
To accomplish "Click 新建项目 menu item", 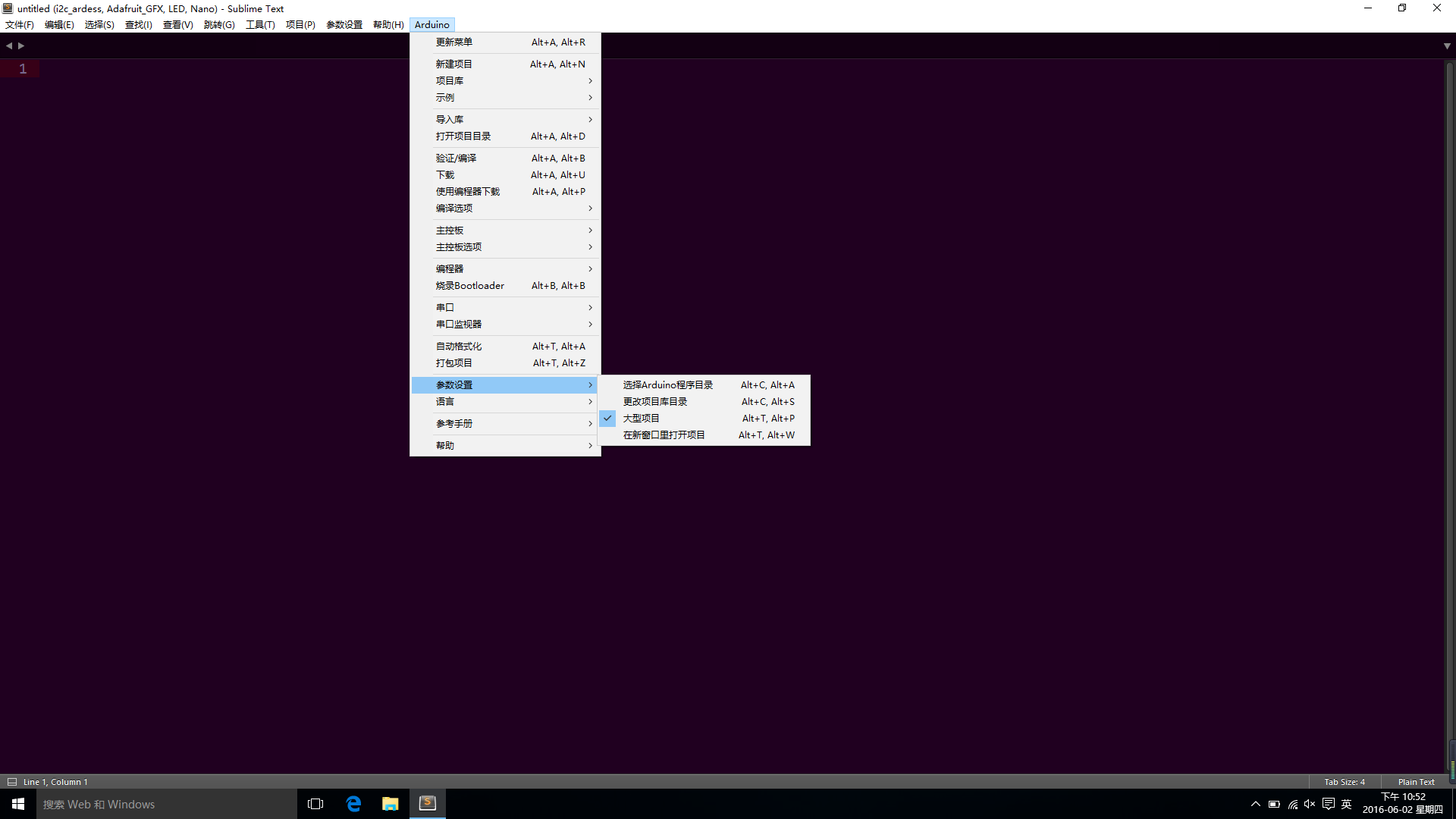I will [x=505, y=64].
